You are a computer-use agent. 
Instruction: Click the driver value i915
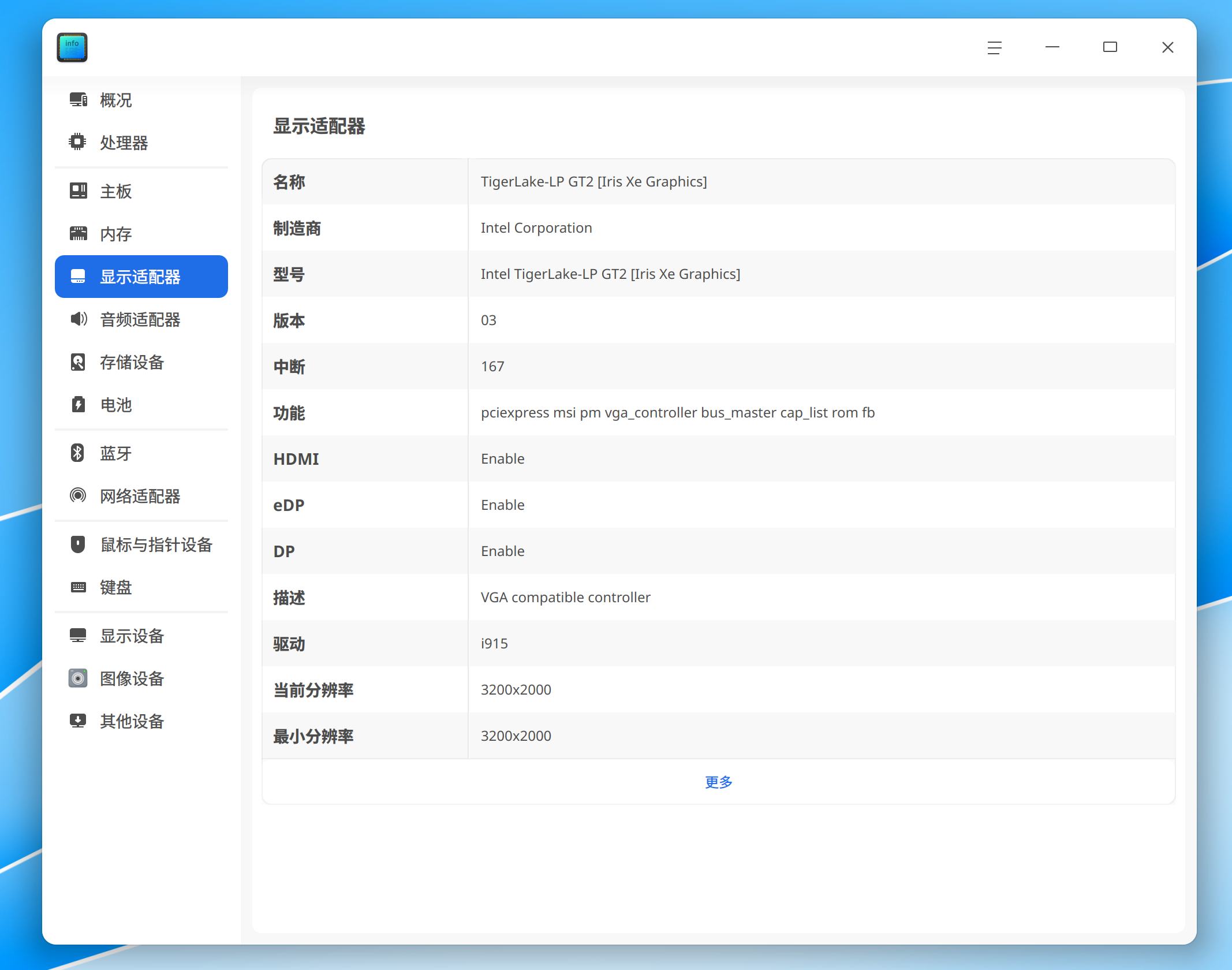pos(494,643)
